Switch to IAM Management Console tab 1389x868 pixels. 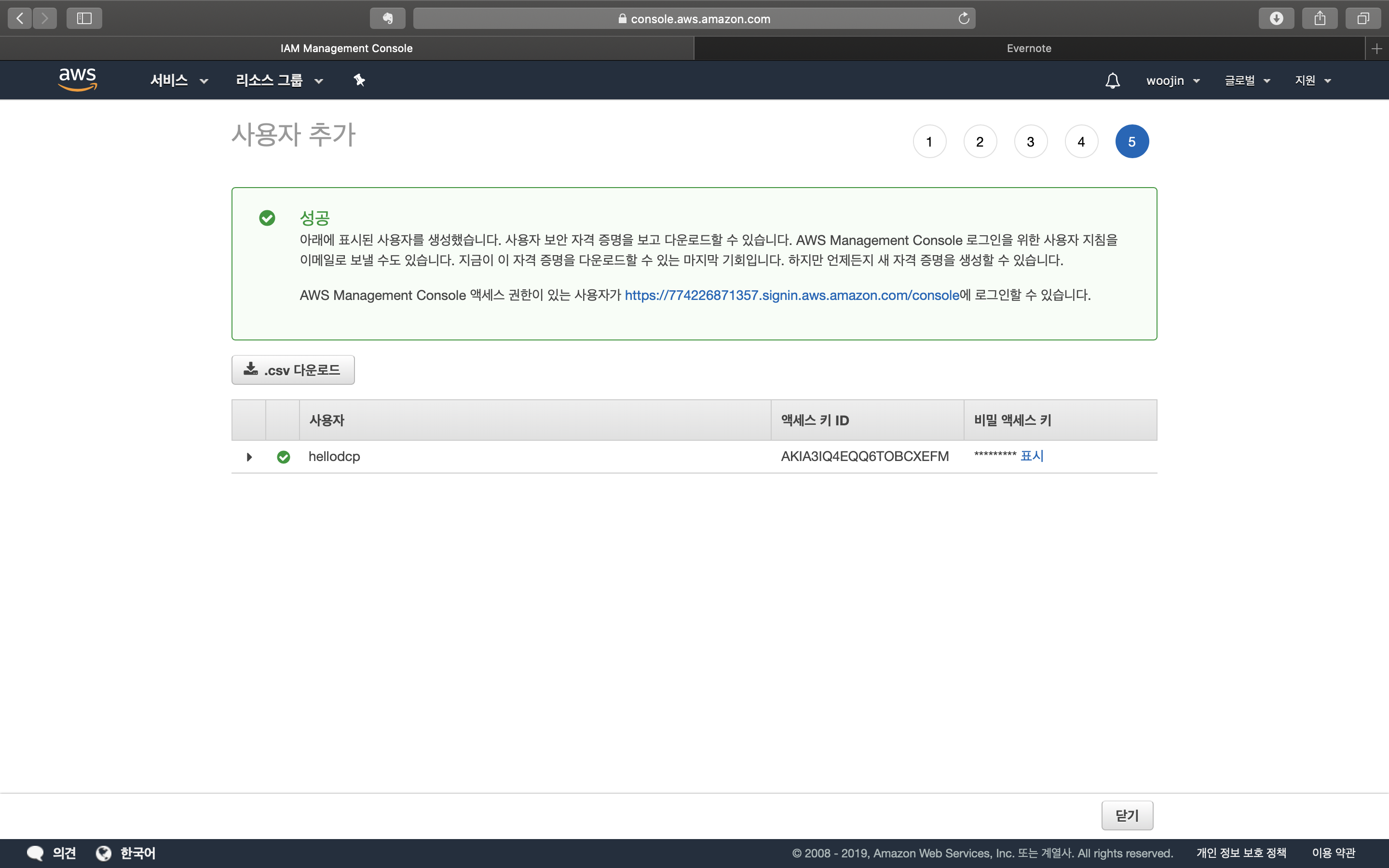(x=347, y=49)
